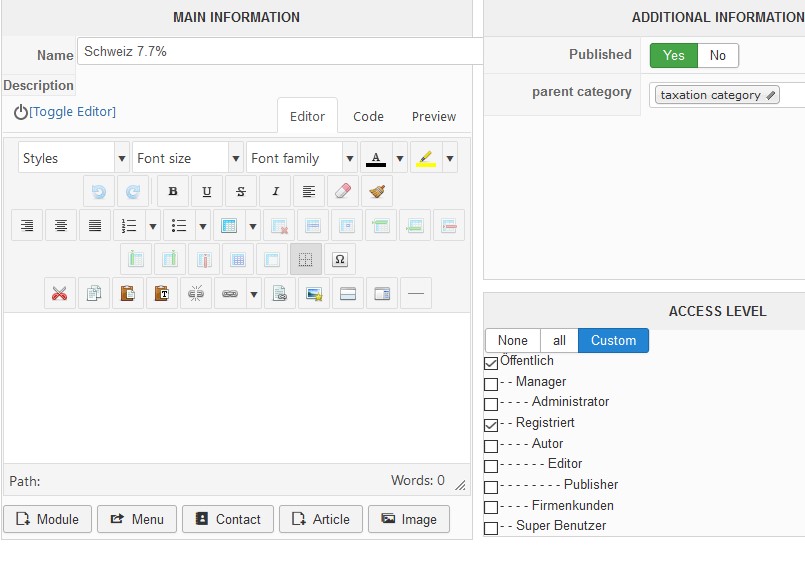
Task: Tick the Autor access checkbox
Action: point(491,446)
